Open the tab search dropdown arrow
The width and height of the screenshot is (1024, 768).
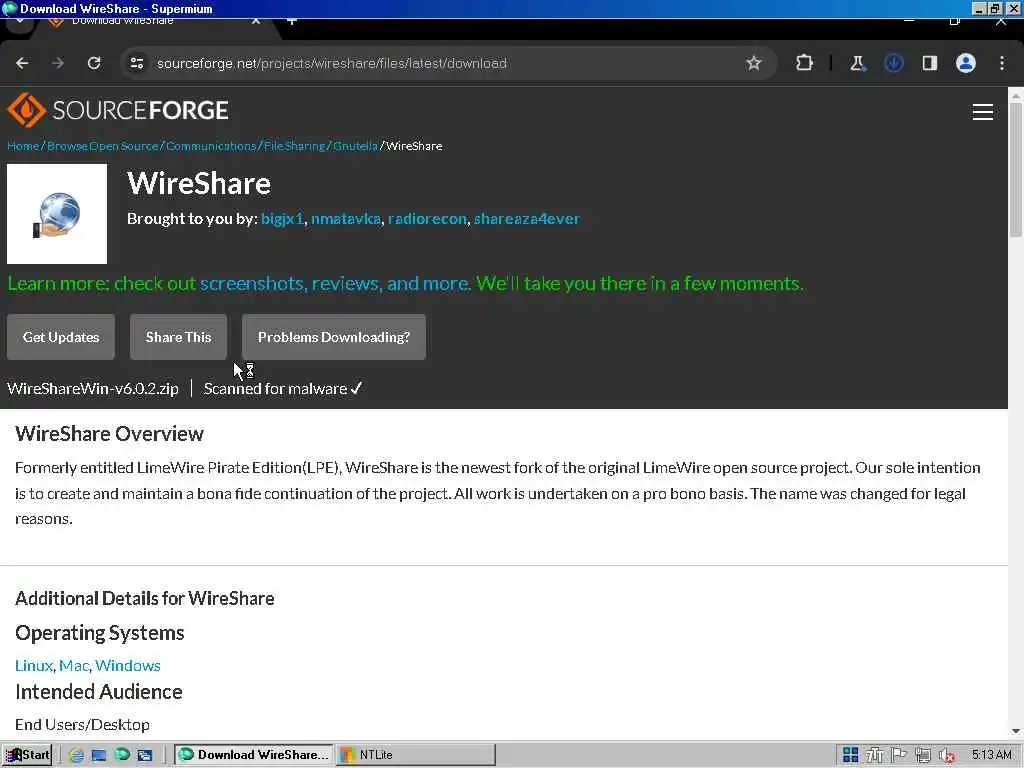pyautogui.click(x=20, y=21)
